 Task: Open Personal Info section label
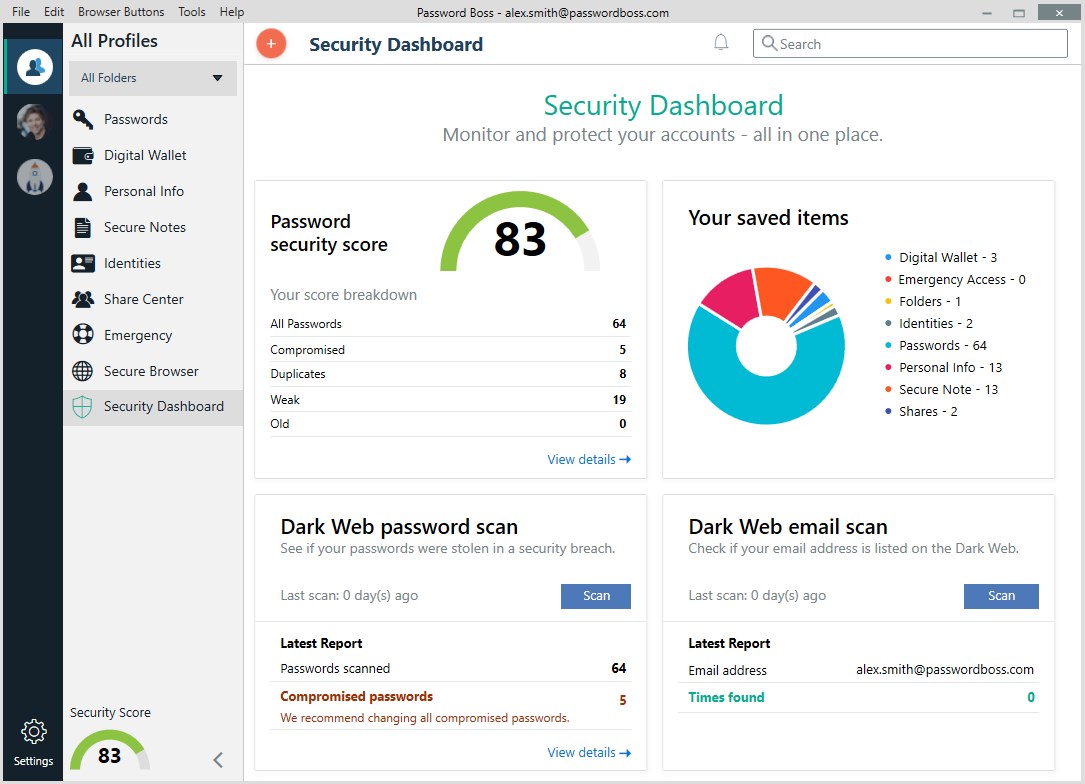click(144, 191)
